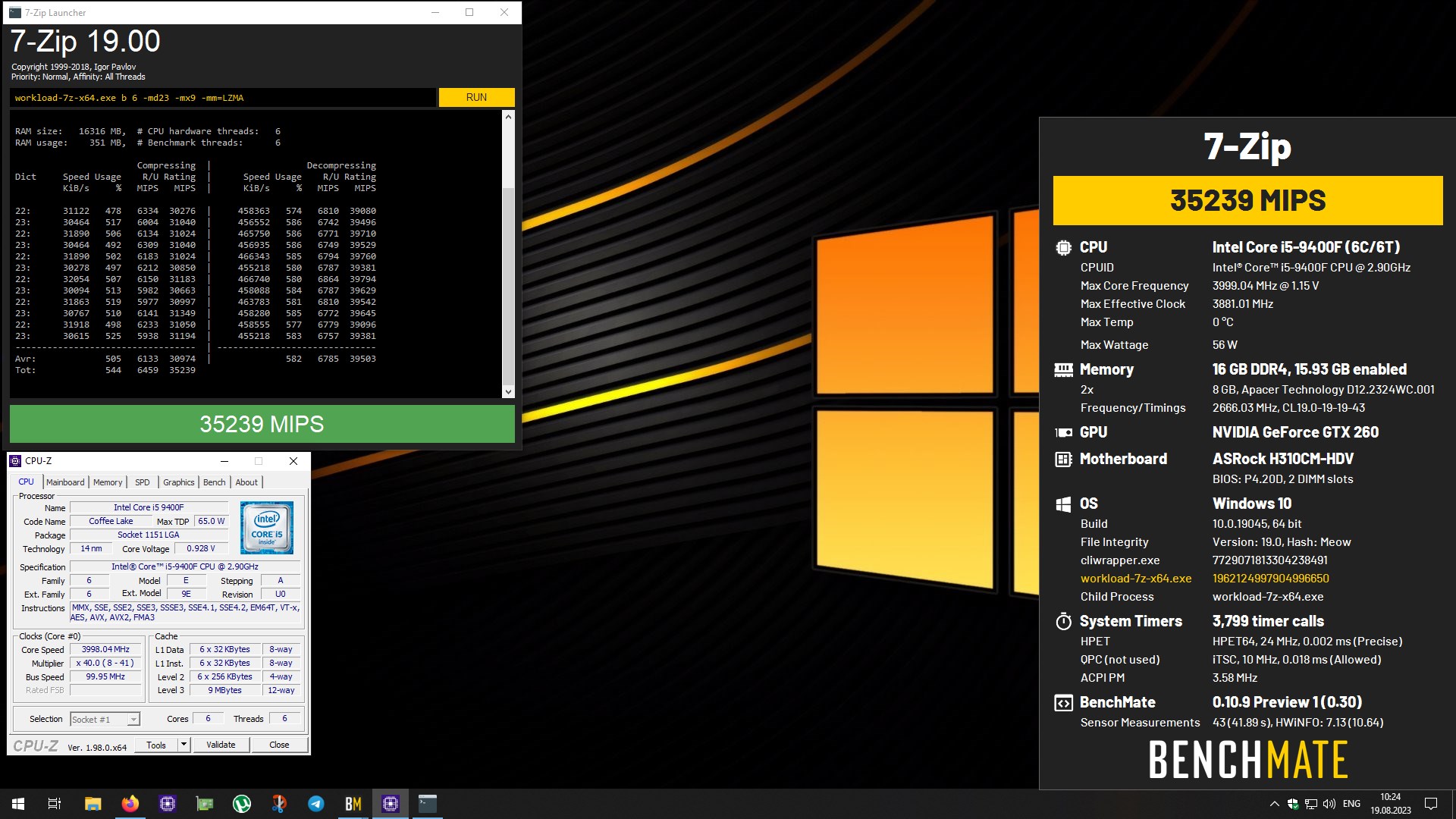Click the System Timers clock icon
Image resolution: width=1456 pixels, height=819 pixels.
pos(1063,622)
